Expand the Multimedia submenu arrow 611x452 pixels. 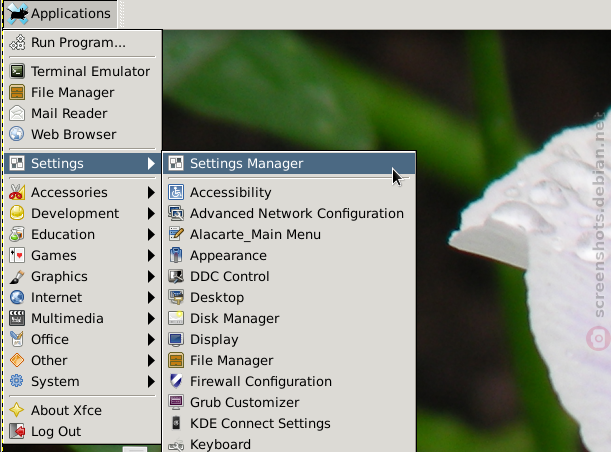pyautogui.click(x=151, y=318)
